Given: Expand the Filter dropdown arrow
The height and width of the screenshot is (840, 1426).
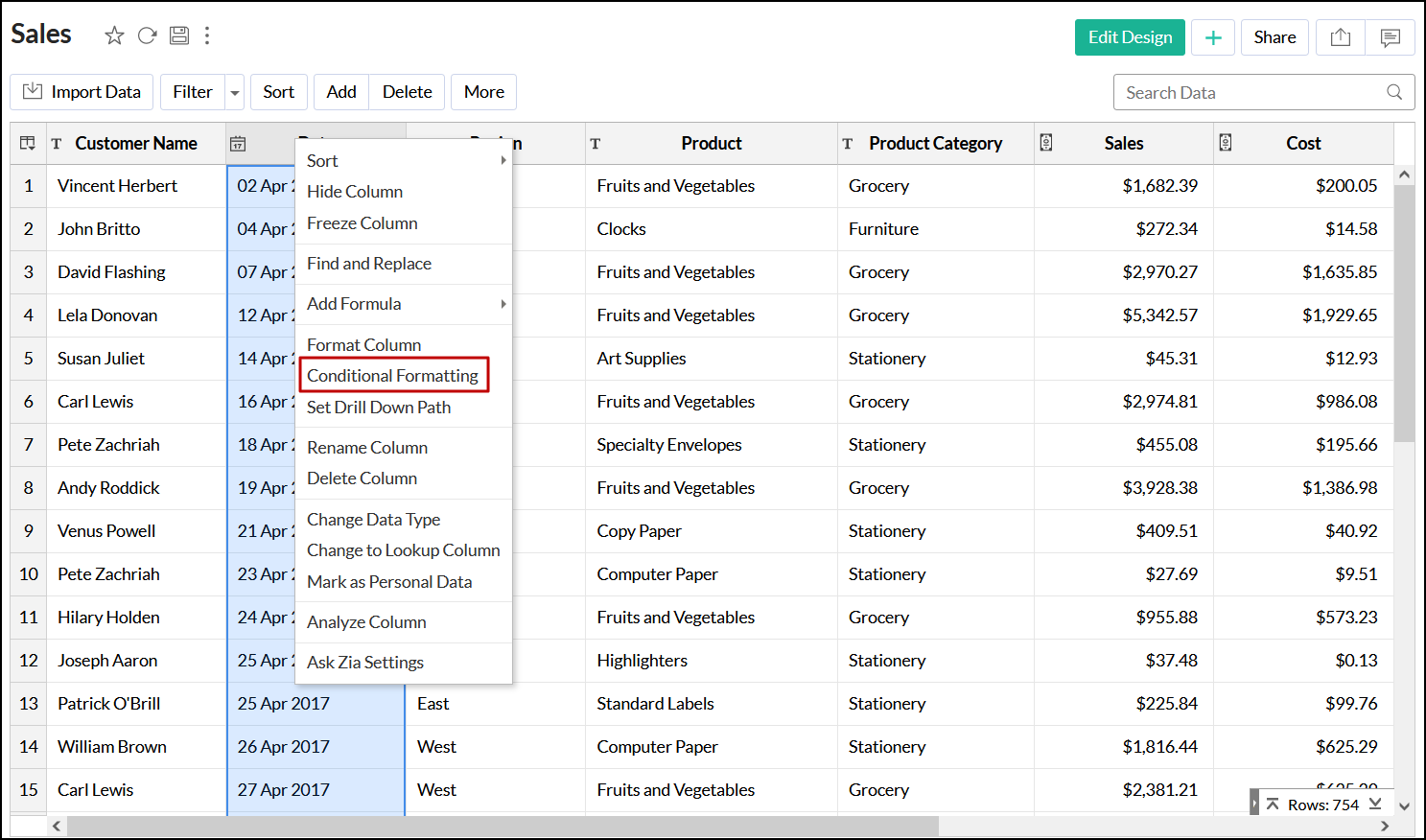Looking at the screenshot, I should [235, 93].
